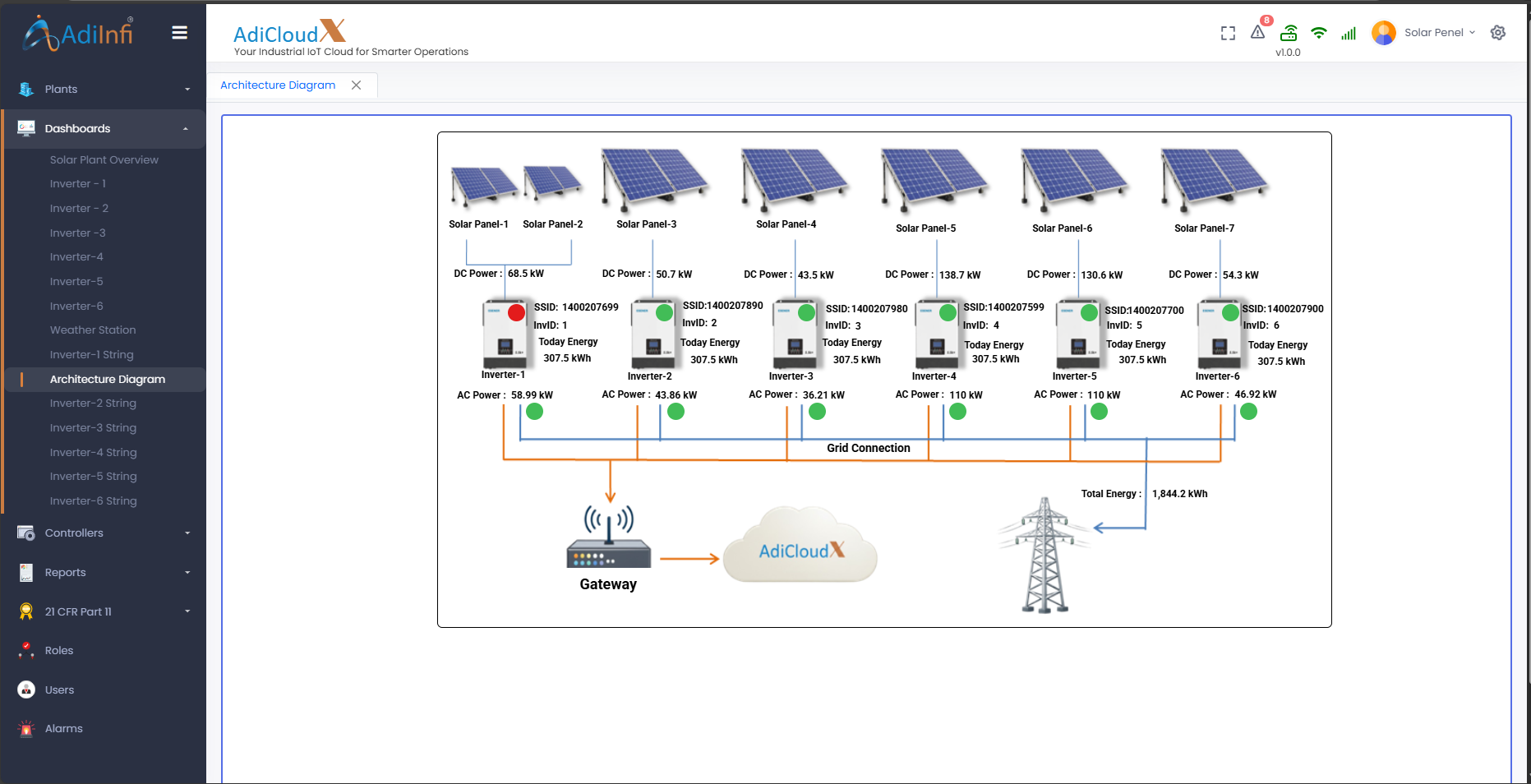Open the Users page from sidebar
This screenshot has width=1531, height=784.
click(59, 689)
